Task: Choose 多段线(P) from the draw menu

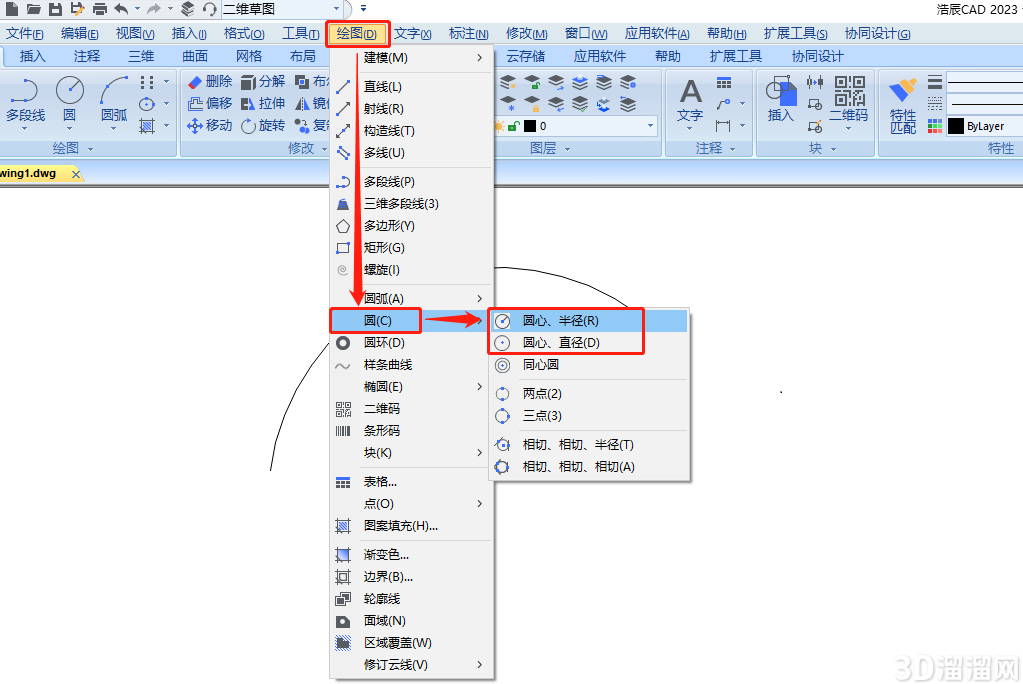Action: coord(411,181)
